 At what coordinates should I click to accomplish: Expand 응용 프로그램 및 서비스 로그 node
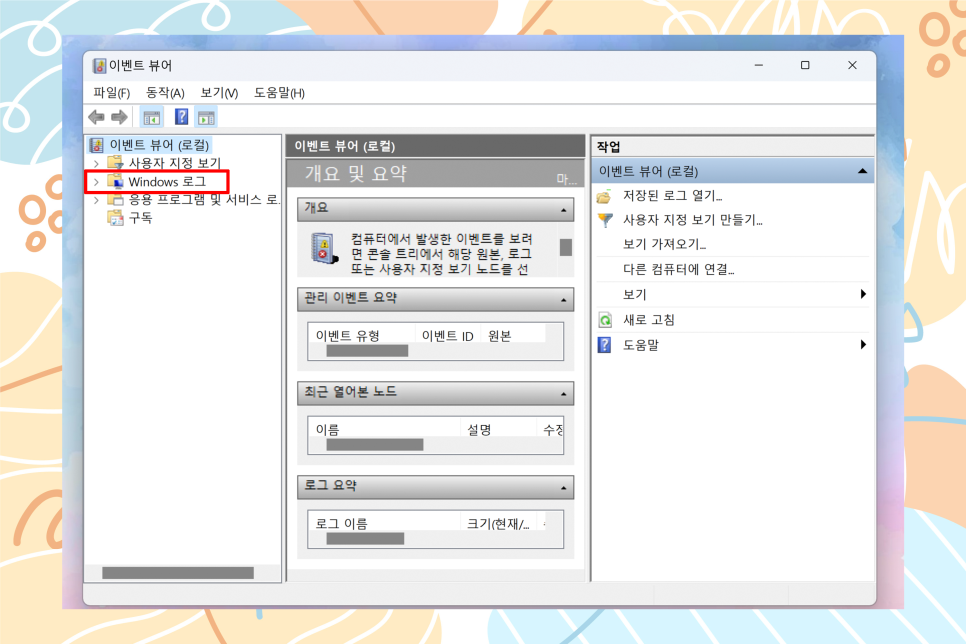click(96, 200)
